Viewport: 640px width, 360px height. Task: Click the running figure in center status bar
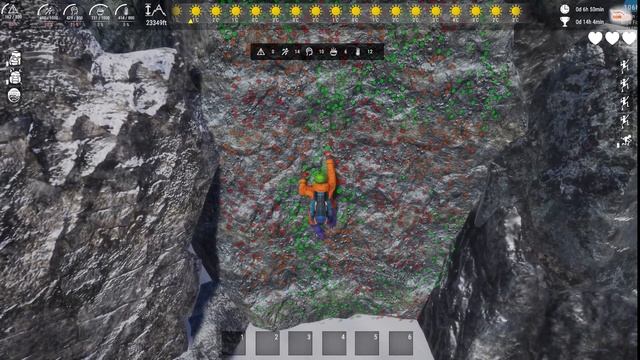[285, 51]
